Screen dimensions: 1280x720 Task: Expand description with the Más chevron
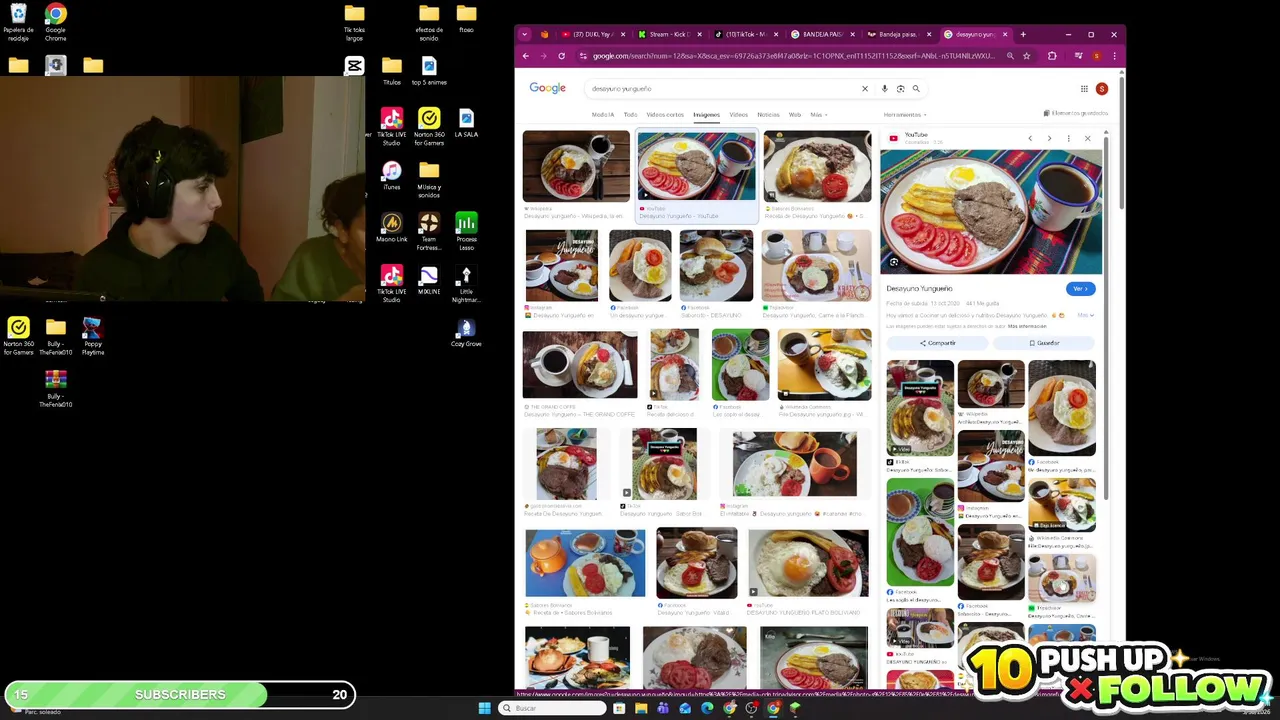click(1085, 315)
